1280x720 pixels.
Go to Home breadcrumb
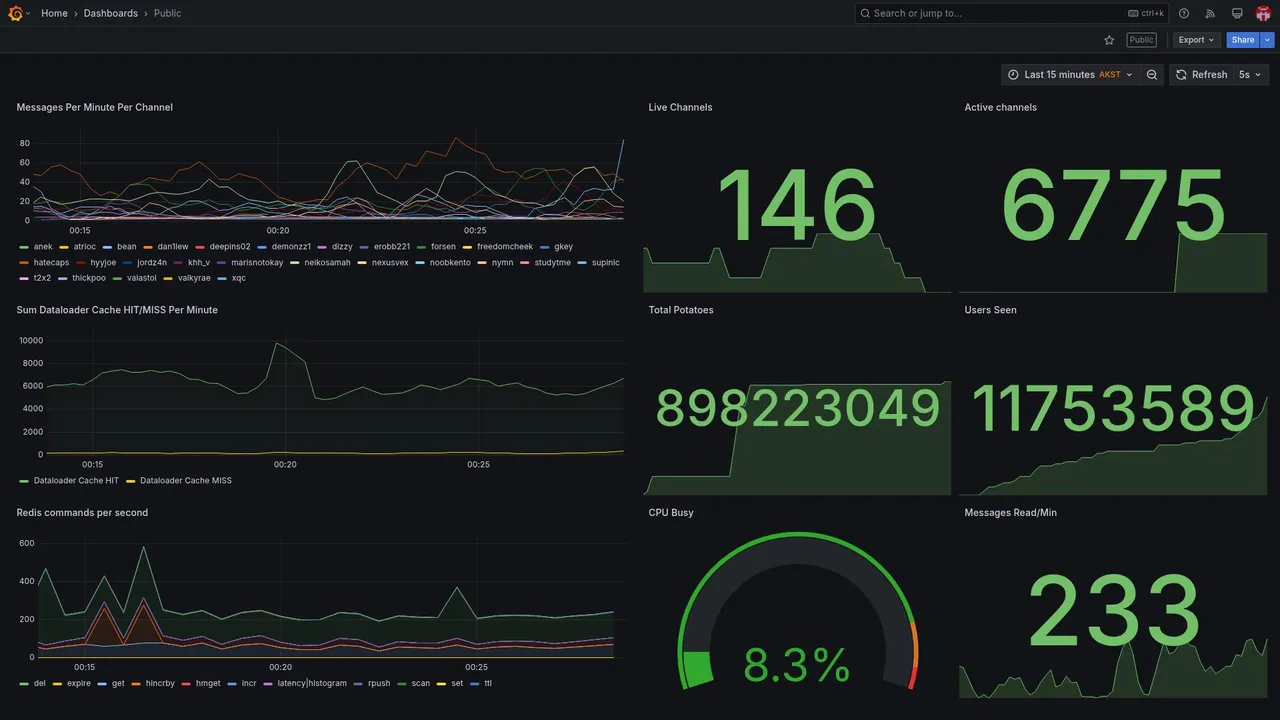54,13
